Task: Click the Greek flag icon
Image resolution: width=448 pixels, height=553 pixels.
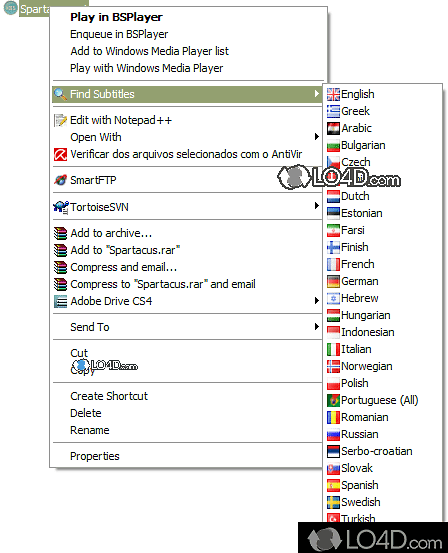Action: click(x=333, y=111)
